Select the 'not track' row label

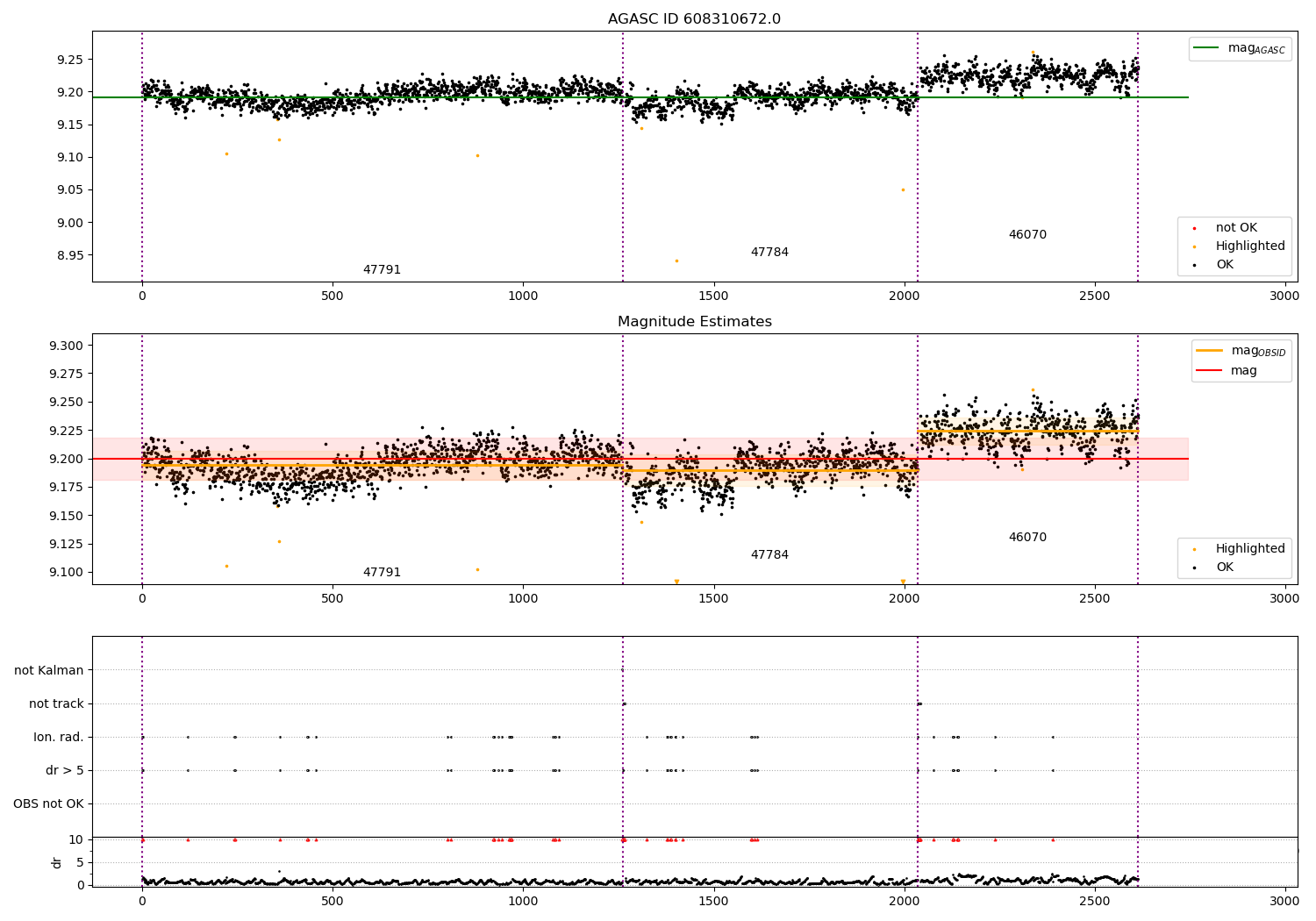pyautogui.click(x=56, y=703)
